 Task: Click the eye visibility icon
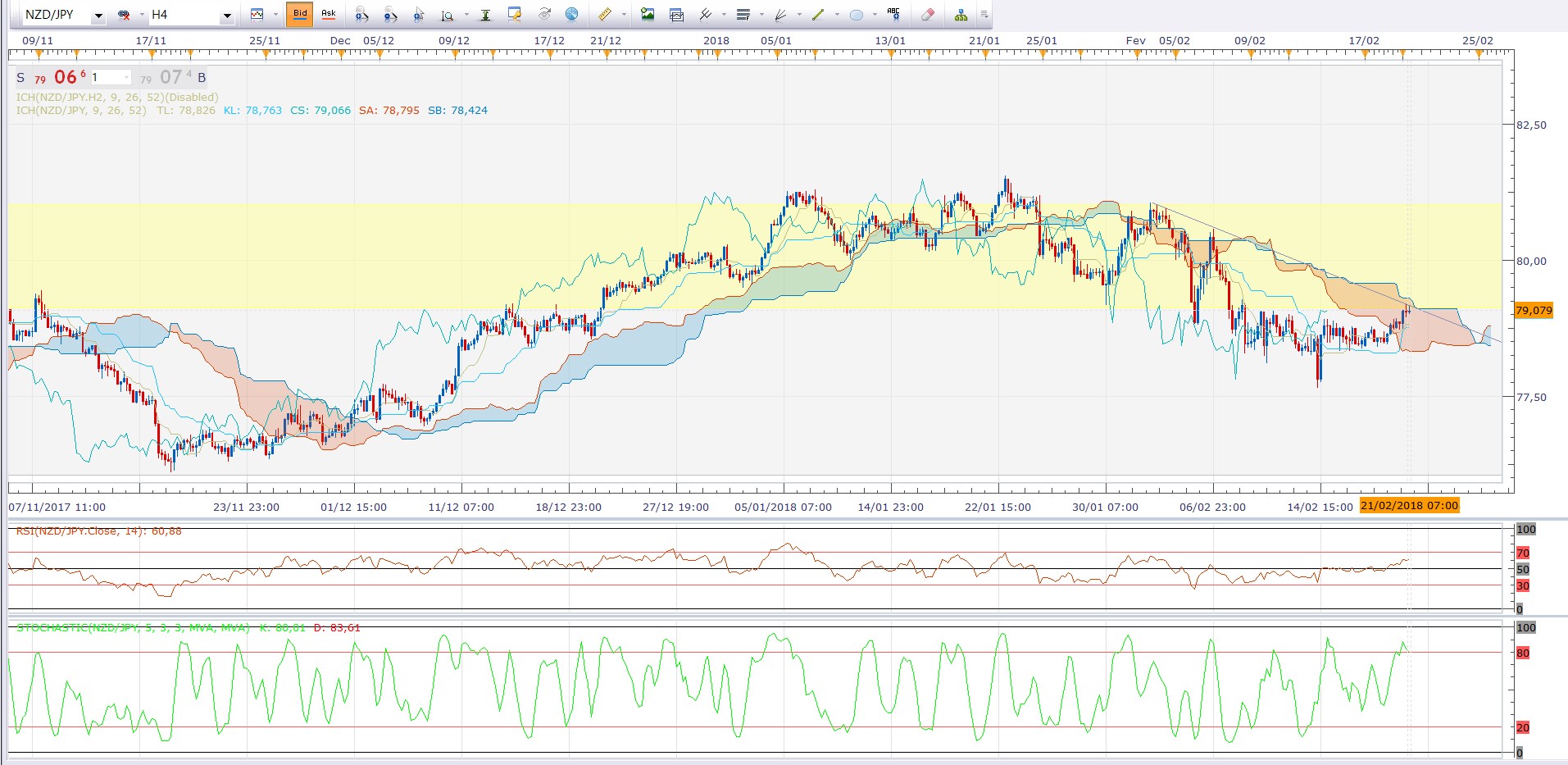point(544,14)
